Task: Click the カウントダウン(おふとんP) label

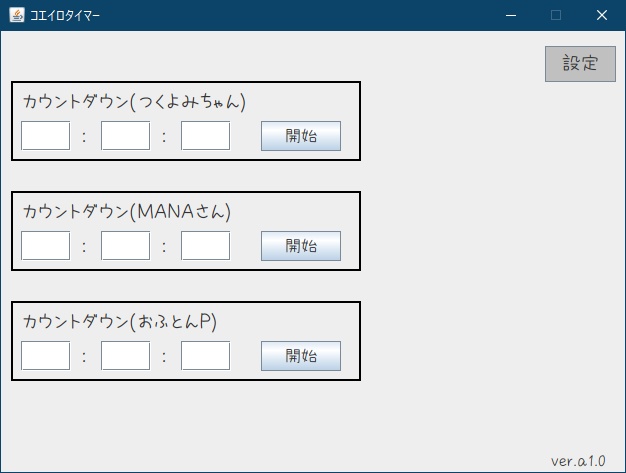Action: 120,322
